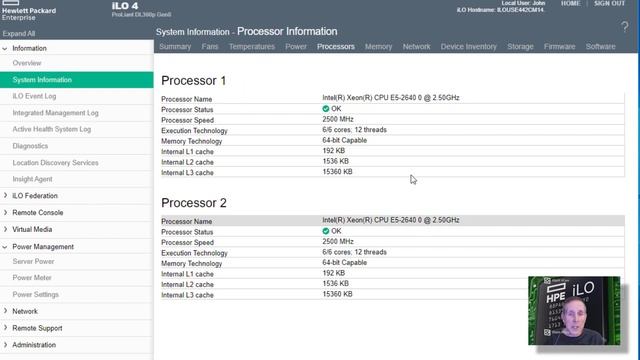Click the Hewlett Packard Enterprise logo
Viewport: 640px width, 360px height.
[29, 11]
